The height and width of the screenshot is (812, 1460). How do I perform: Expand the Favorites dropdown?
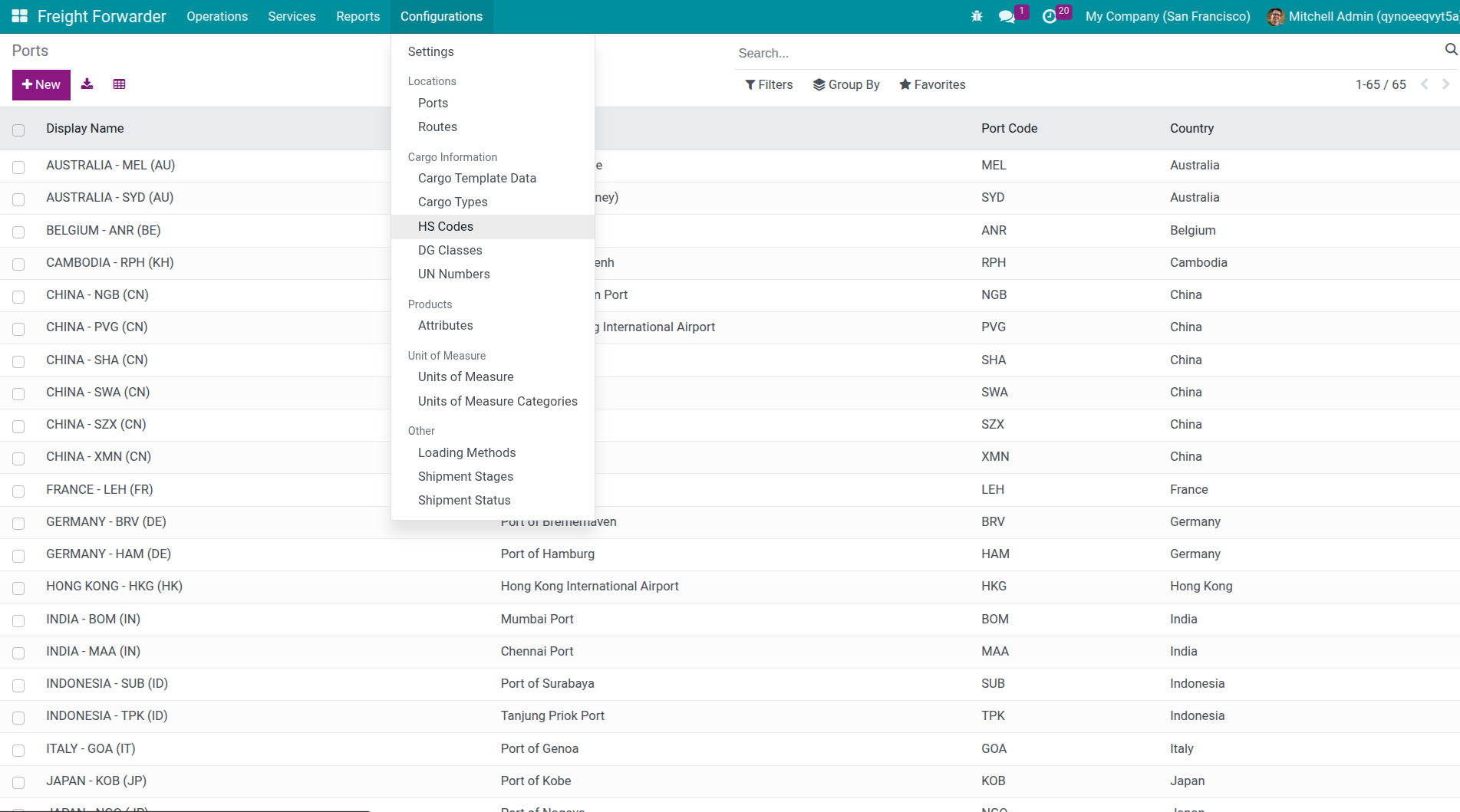[932, 84]
